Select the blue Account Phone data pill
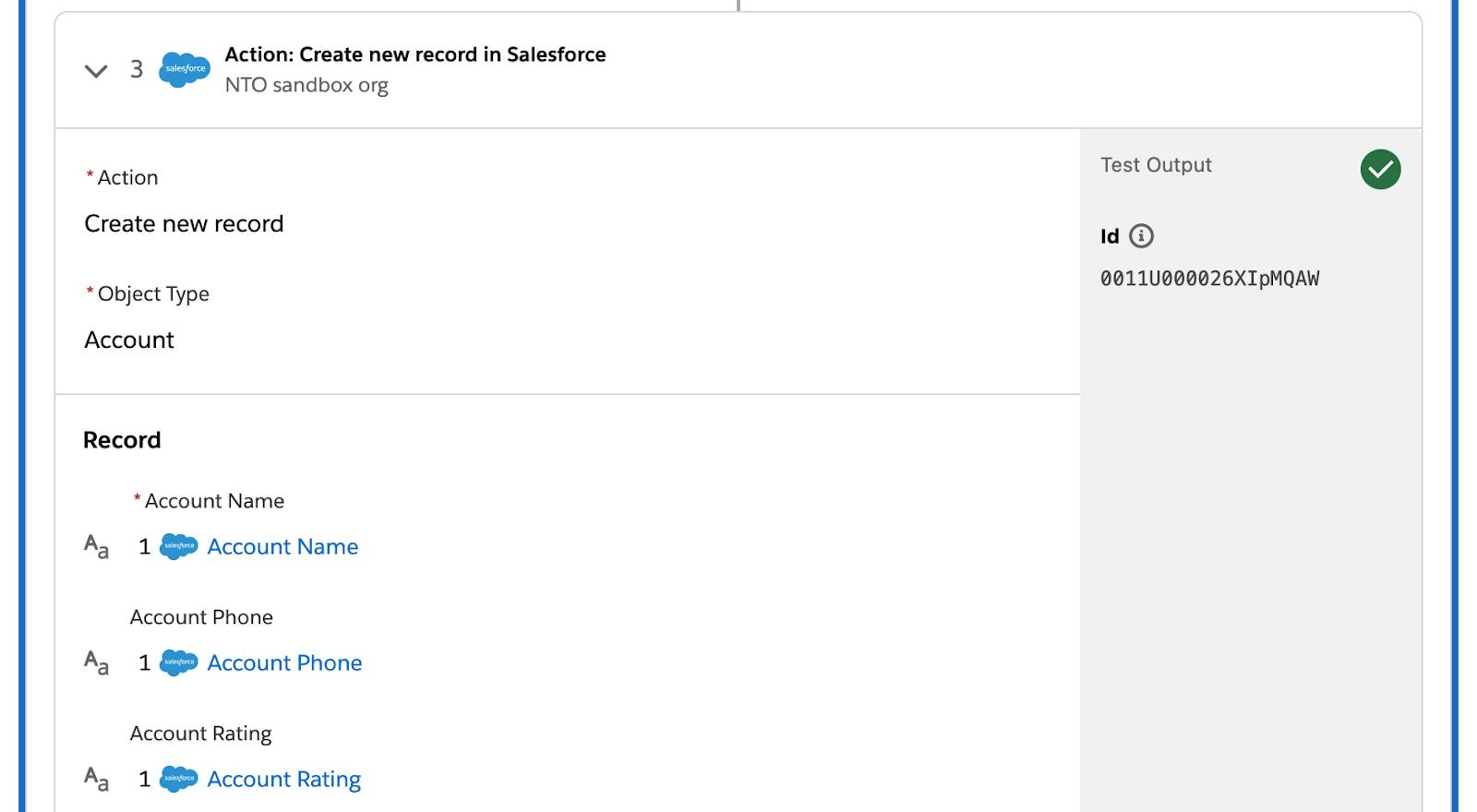 (x=284, y=663)
